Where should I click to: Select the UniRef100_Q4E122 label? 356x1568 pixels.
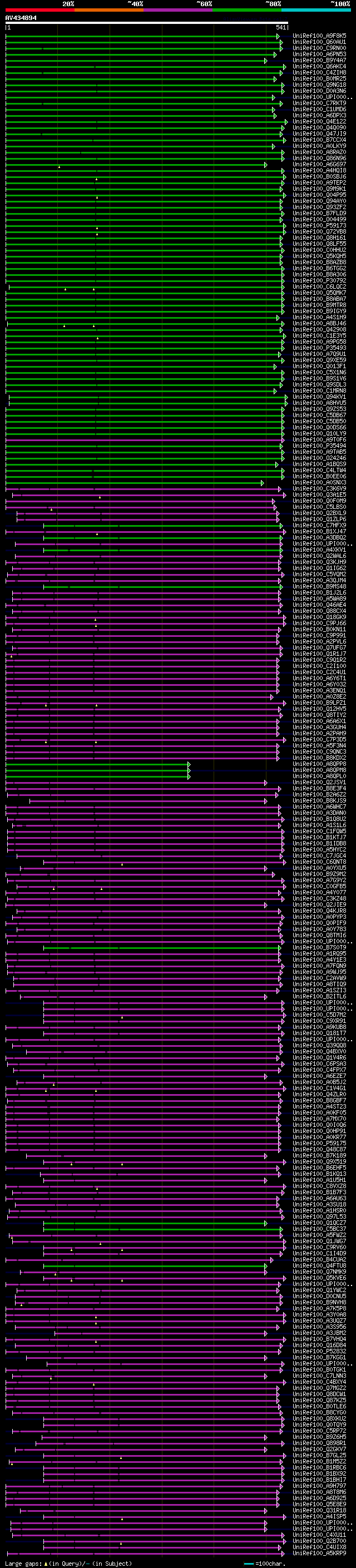click(x=319, y=122)
